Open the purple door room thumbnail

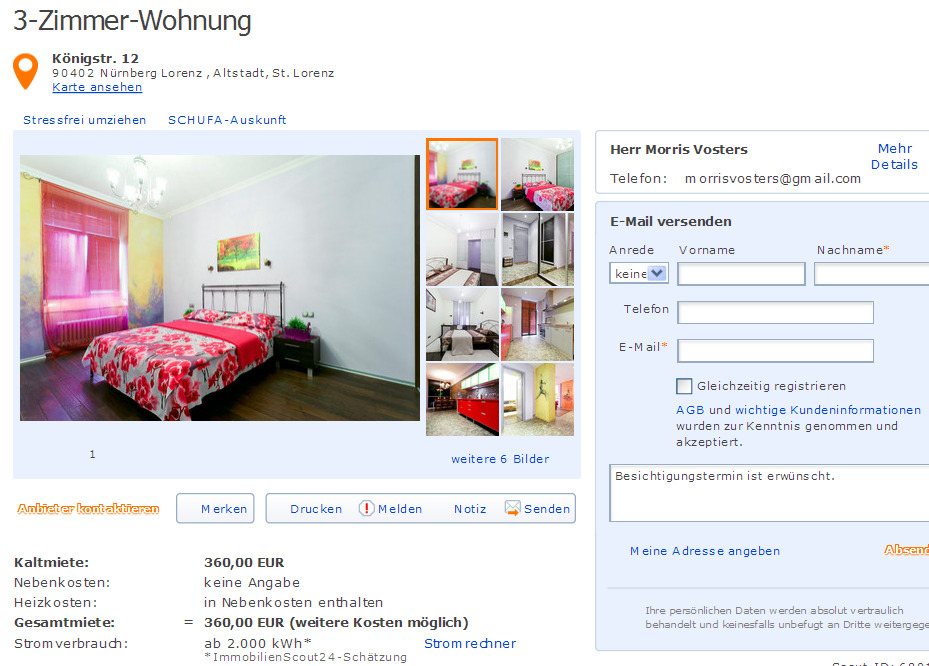[x=462, y=249]
